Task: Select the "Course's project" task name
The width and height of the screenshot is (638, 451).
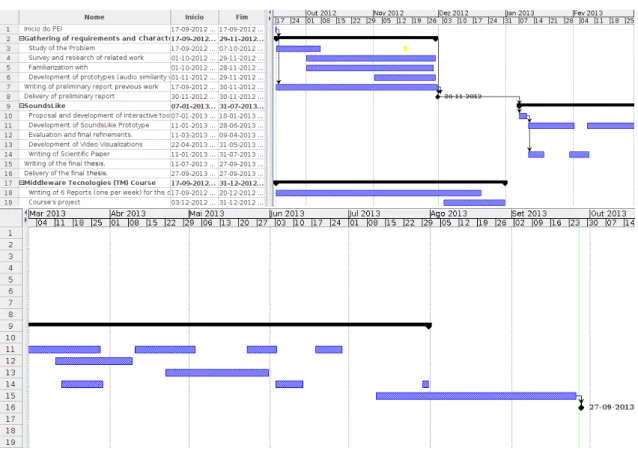Action: point(54,202)
